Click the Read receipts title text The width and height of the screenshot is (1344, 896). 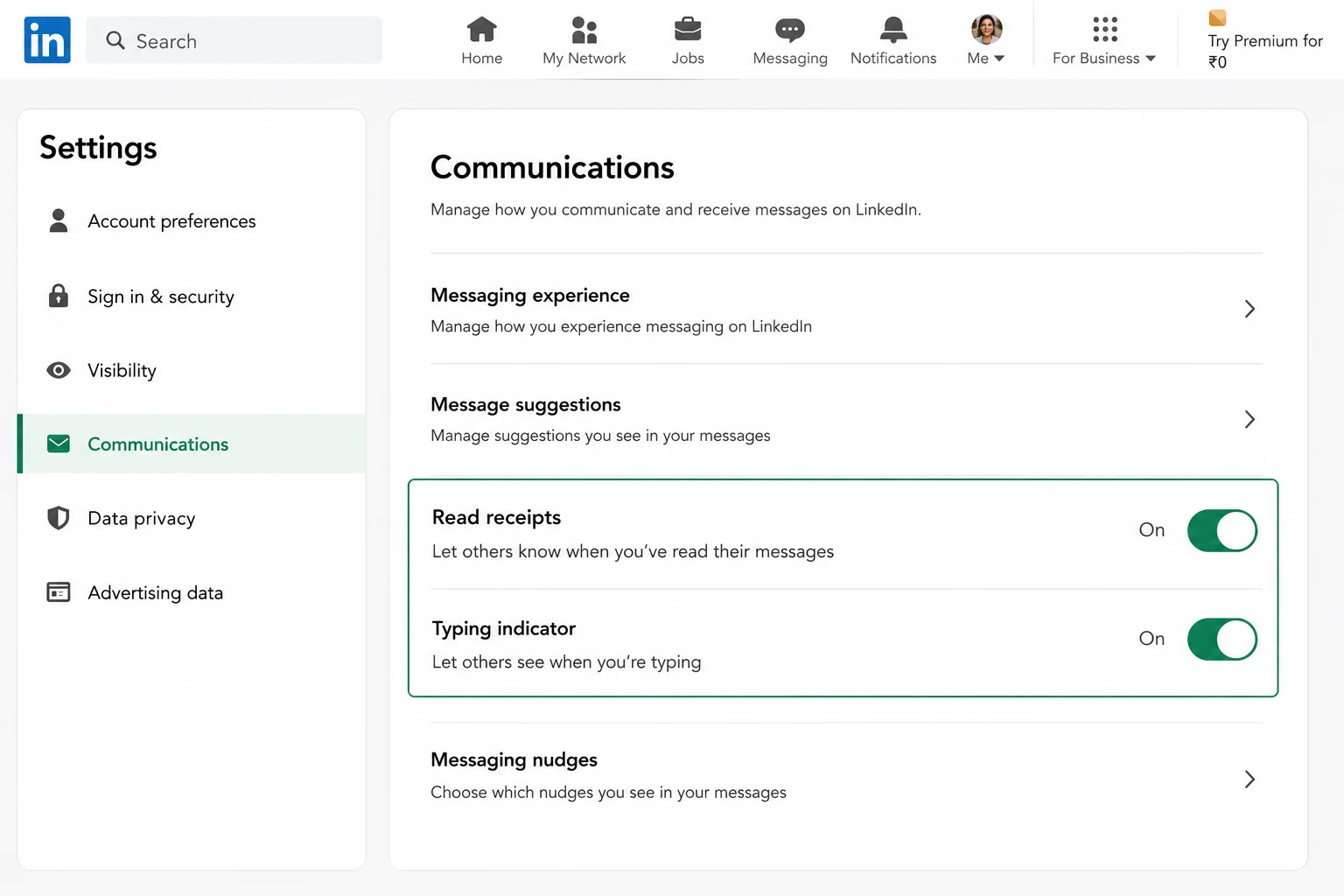tap(496, 517)
